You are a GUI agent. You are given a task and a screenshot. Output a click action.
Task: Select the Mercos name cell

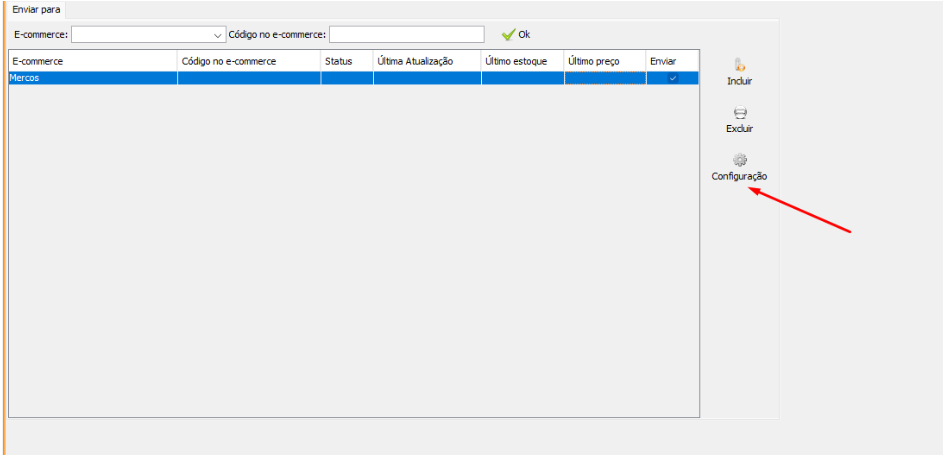tap(93, 78)
